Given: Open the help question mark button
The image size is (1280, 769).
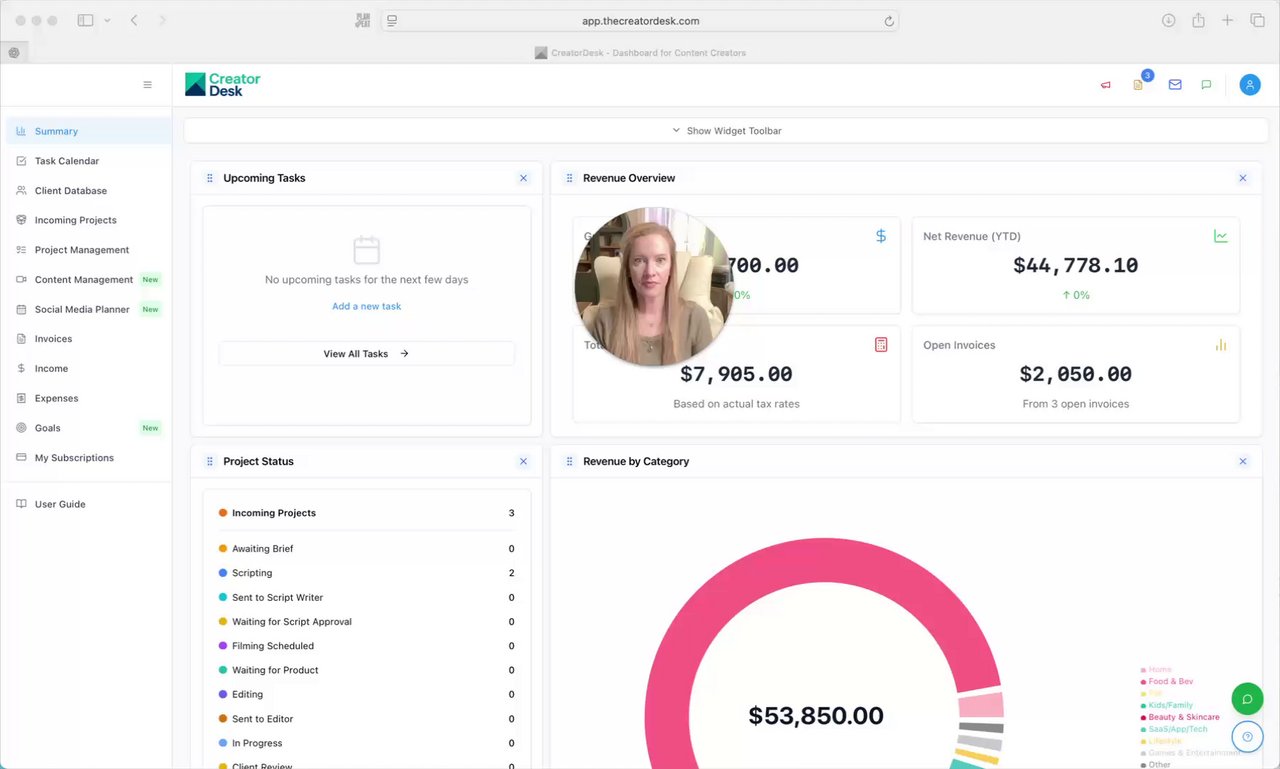Looking at the screenshot, I should [x=1247, y=738].
